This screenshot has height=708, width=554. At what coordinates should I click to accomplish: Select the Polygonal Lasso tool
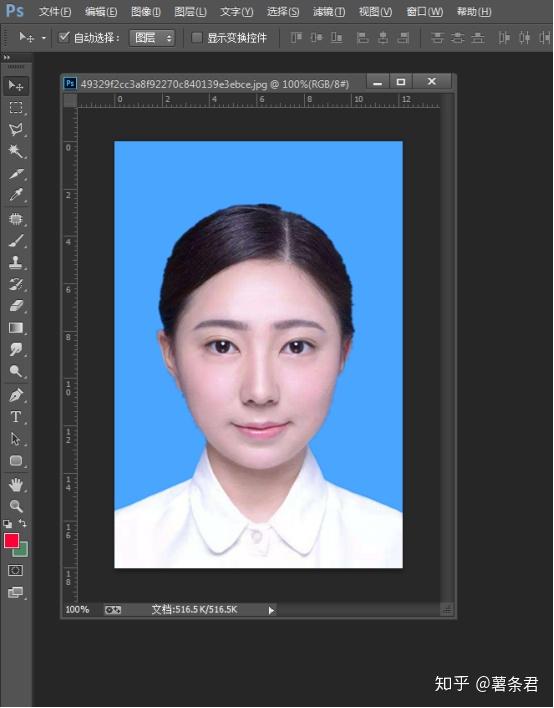tap(16, 130)
